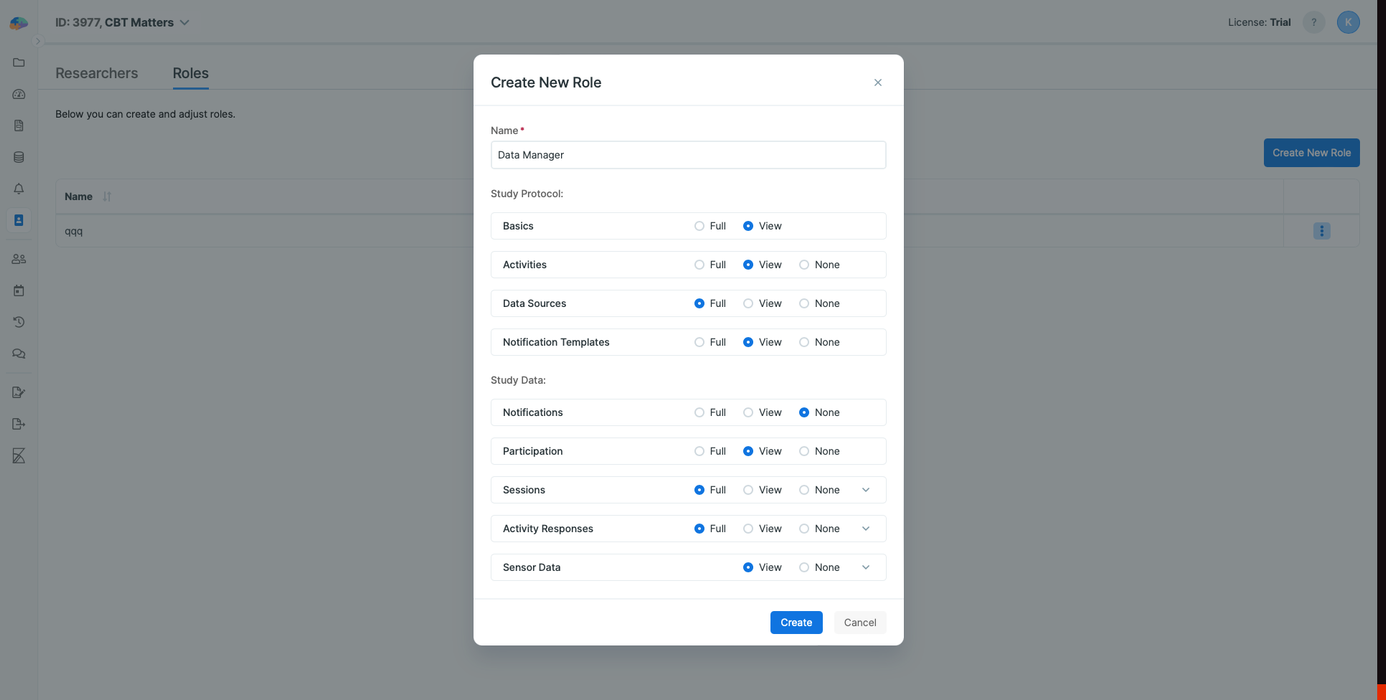Click the role Name input field
The height and width of the screenshot is (700, 1386).
tap(688, 155)
